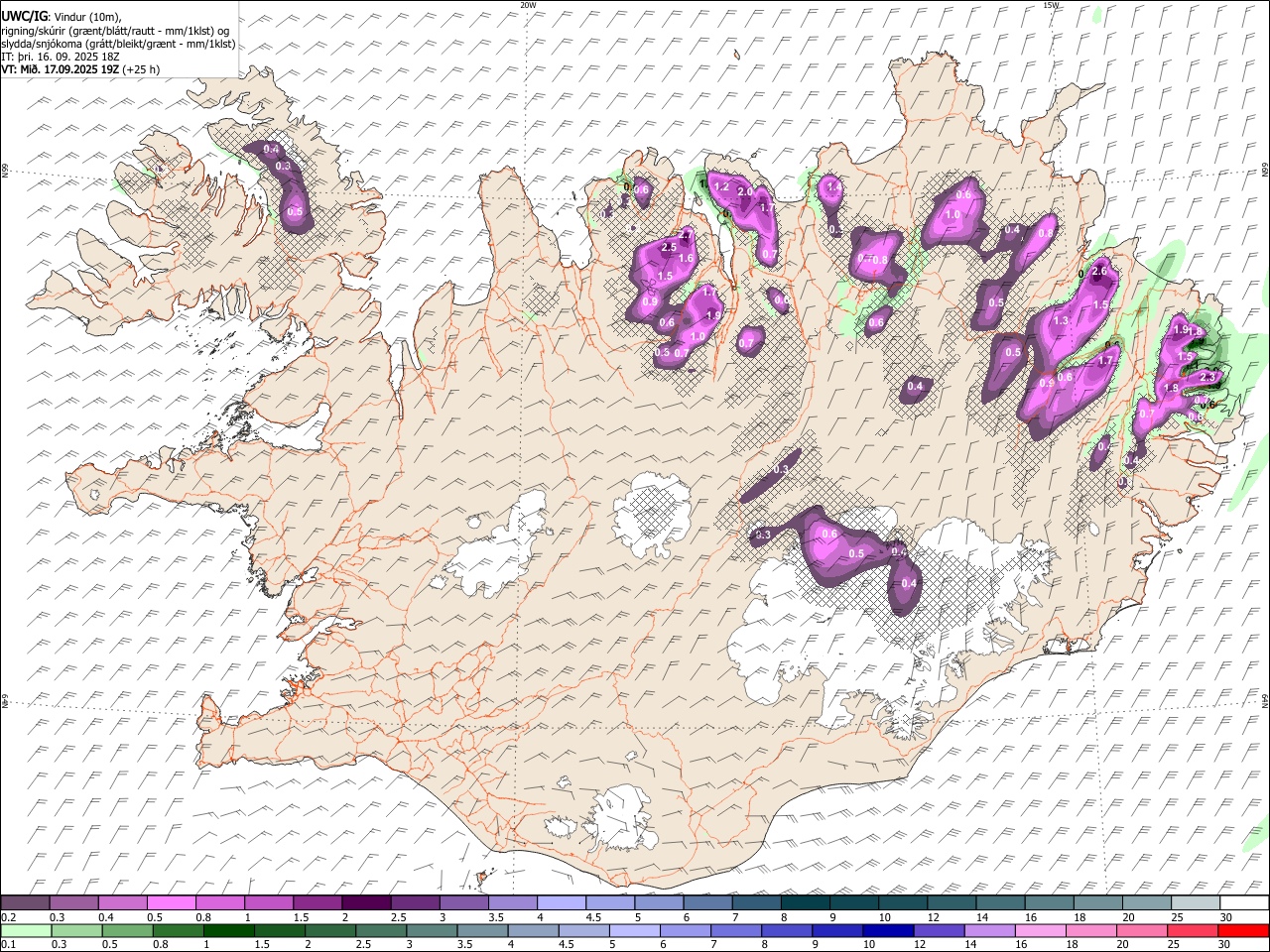This screenshot has width=1270, height=952.
Task: Click the '2' label in the upper legend row
Action: (x=345, y=918)
